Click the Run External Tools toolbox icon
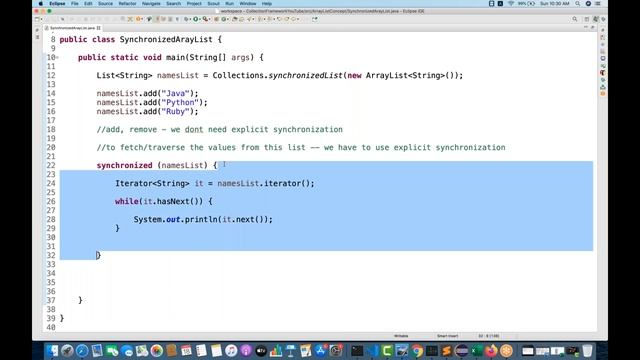The width and height of the screenshot is (640, 360). pyautogui.click(x=205, y=19)
